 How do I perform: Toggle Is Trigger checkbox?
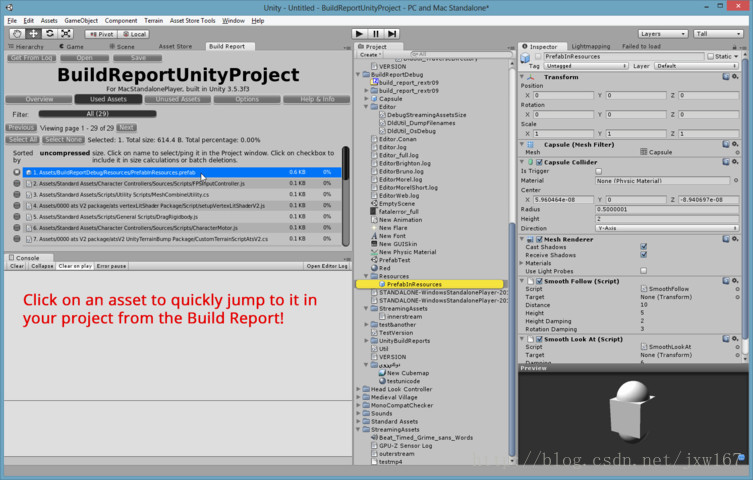click(x=598, y=171)
